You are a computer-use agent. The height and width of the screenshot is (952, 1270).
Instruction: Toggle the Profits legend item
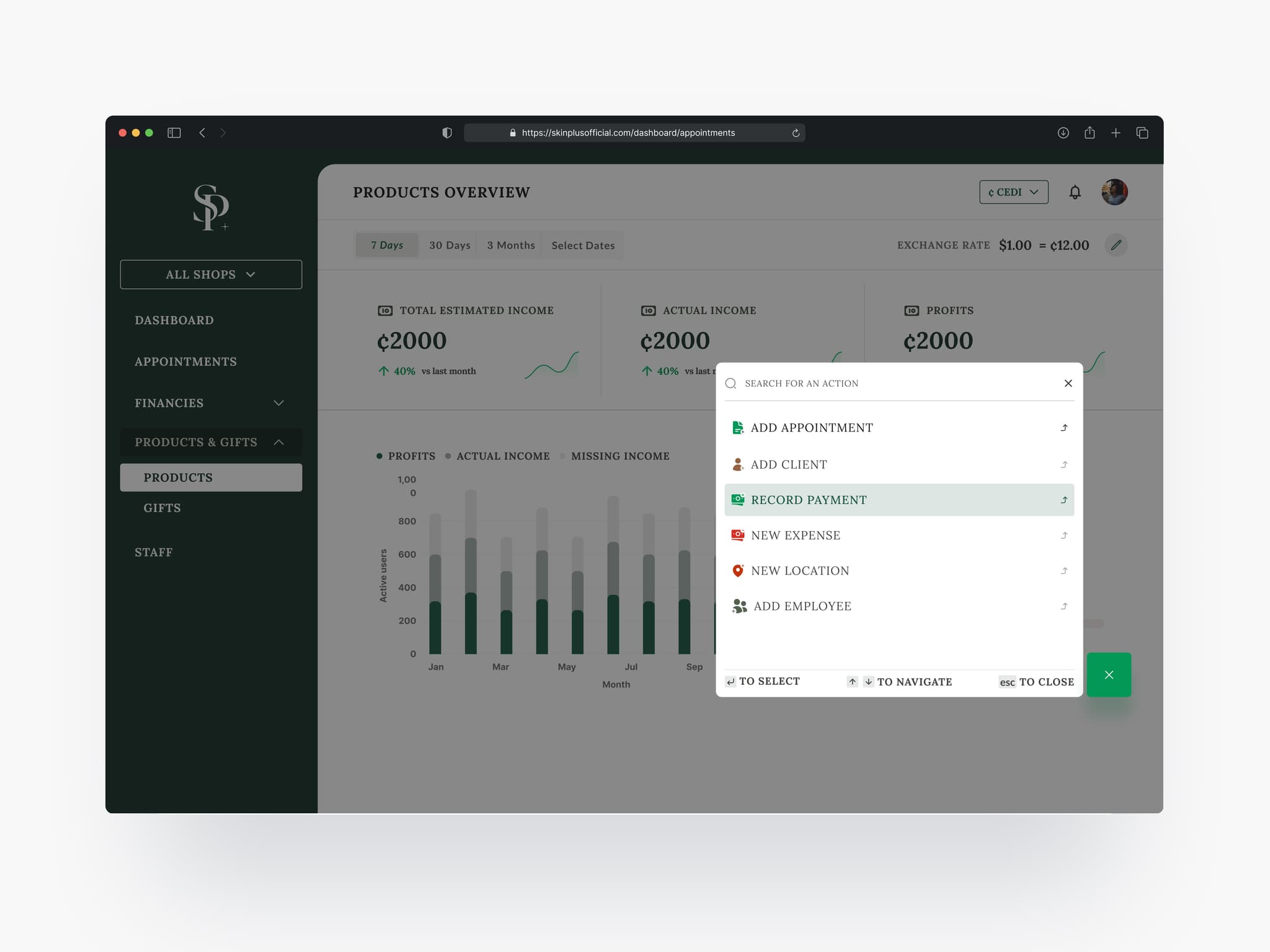tap(406, 456)
